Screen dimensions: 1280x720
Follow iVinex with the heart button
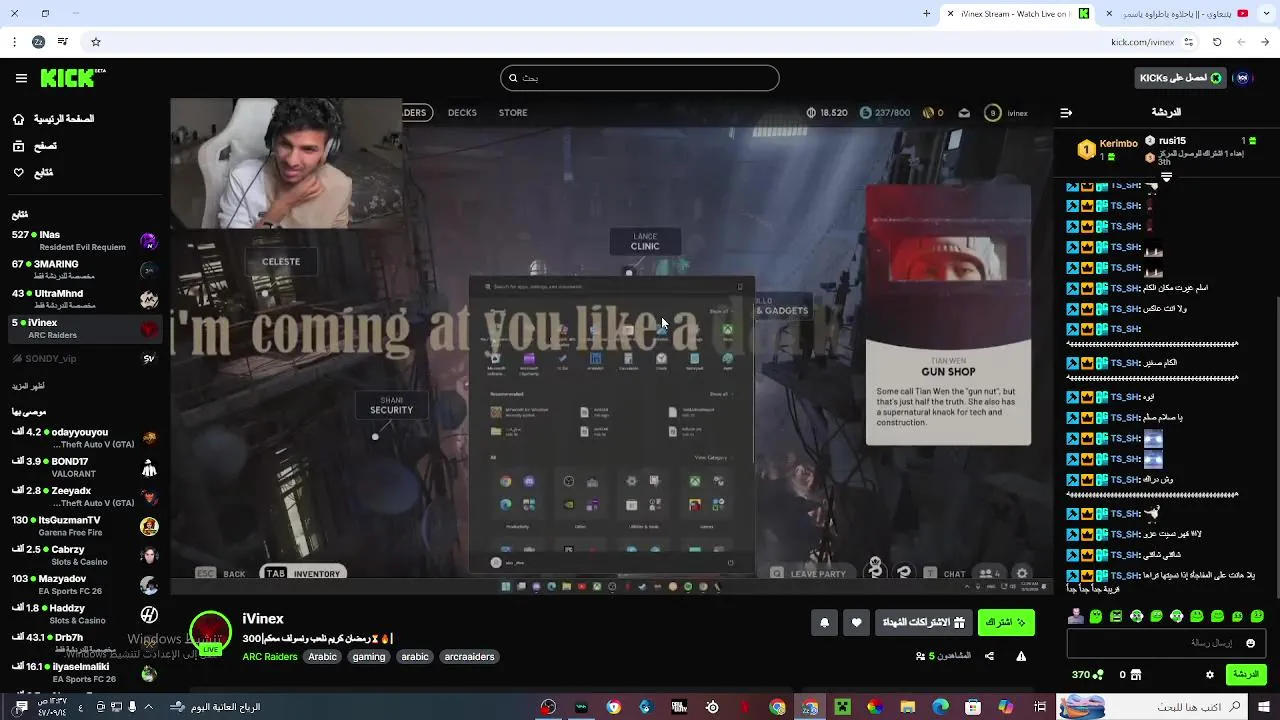pyautogui.click(x=856, y=623)
